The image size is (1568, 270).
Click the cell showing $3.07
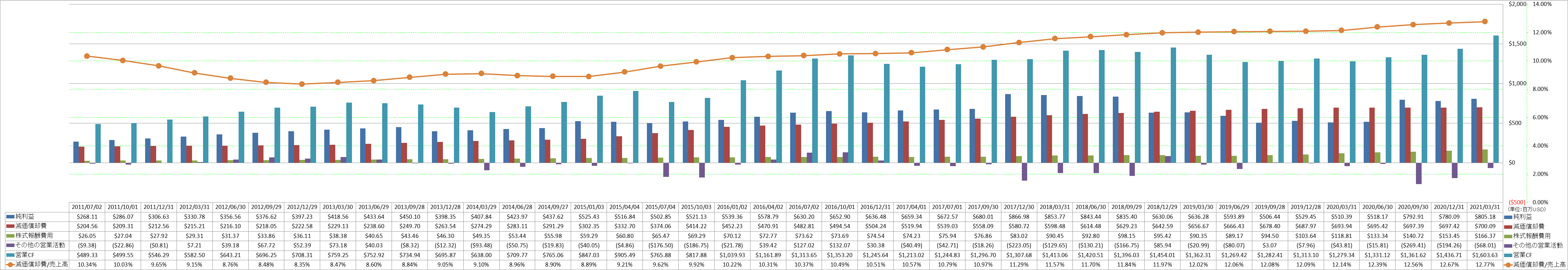pos(1270,245)
